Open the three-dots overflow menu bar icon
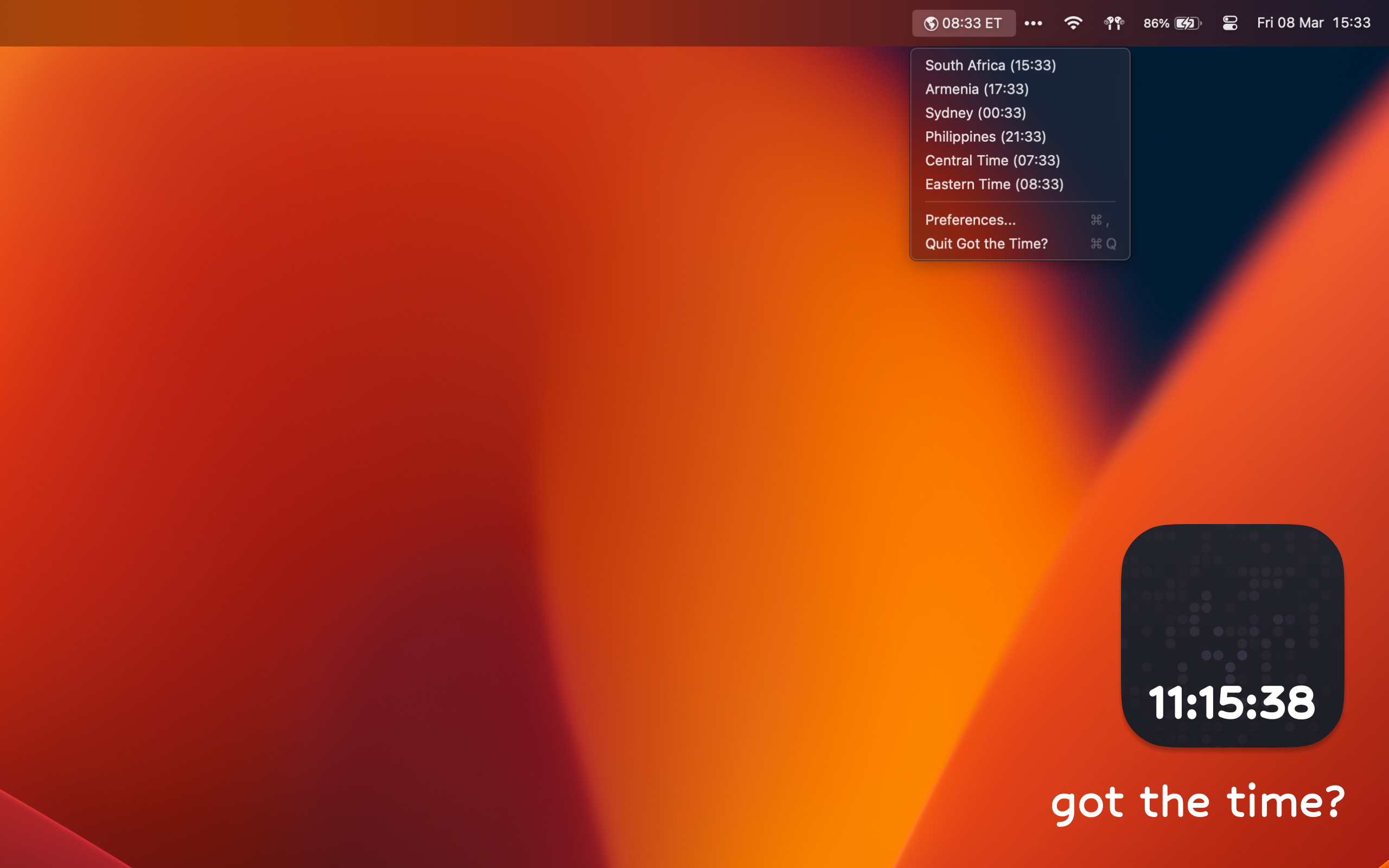This screenshot has height=868, width=1389. (x=1033, y=23)
